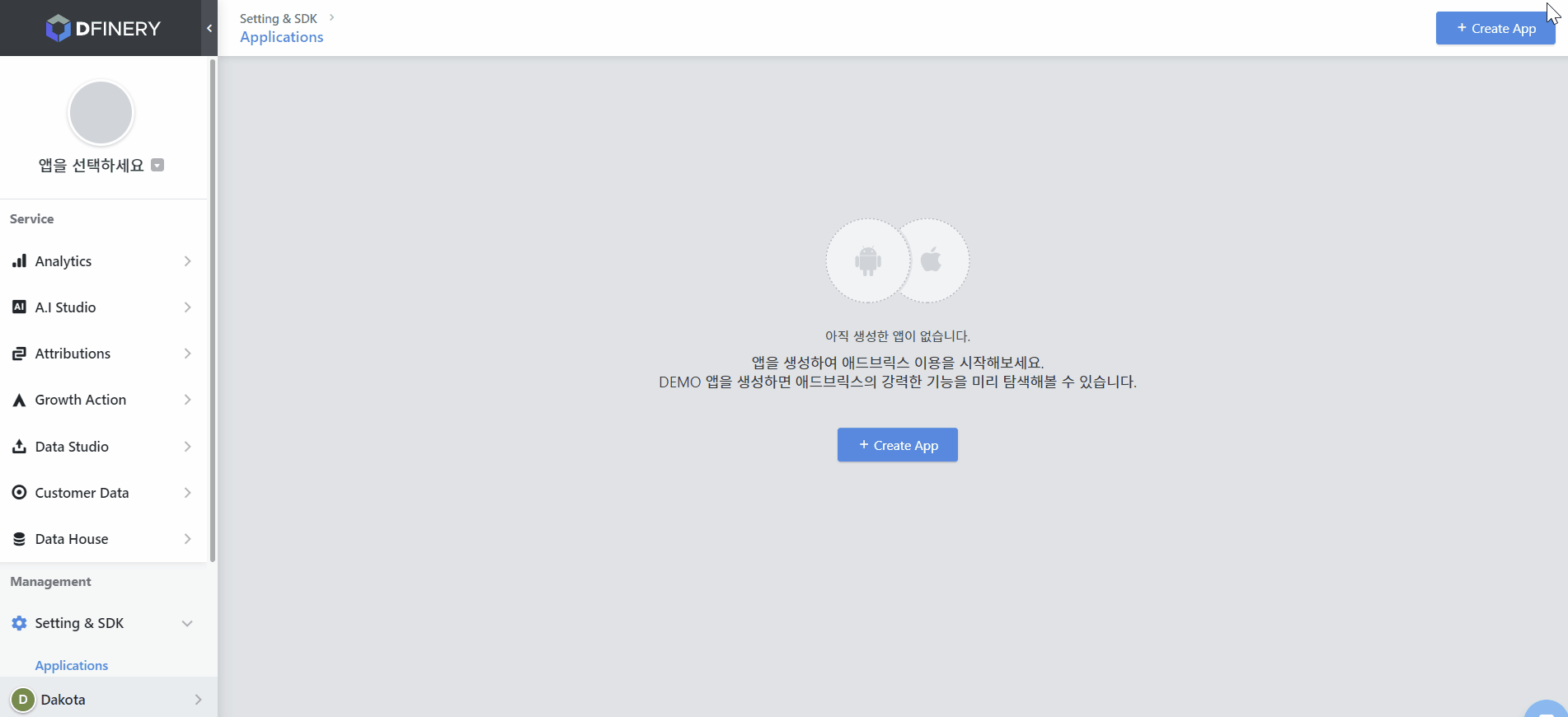Collapse the Setting & SDK section chevron
1568x717 pixels.
click(x=187, y=623)
